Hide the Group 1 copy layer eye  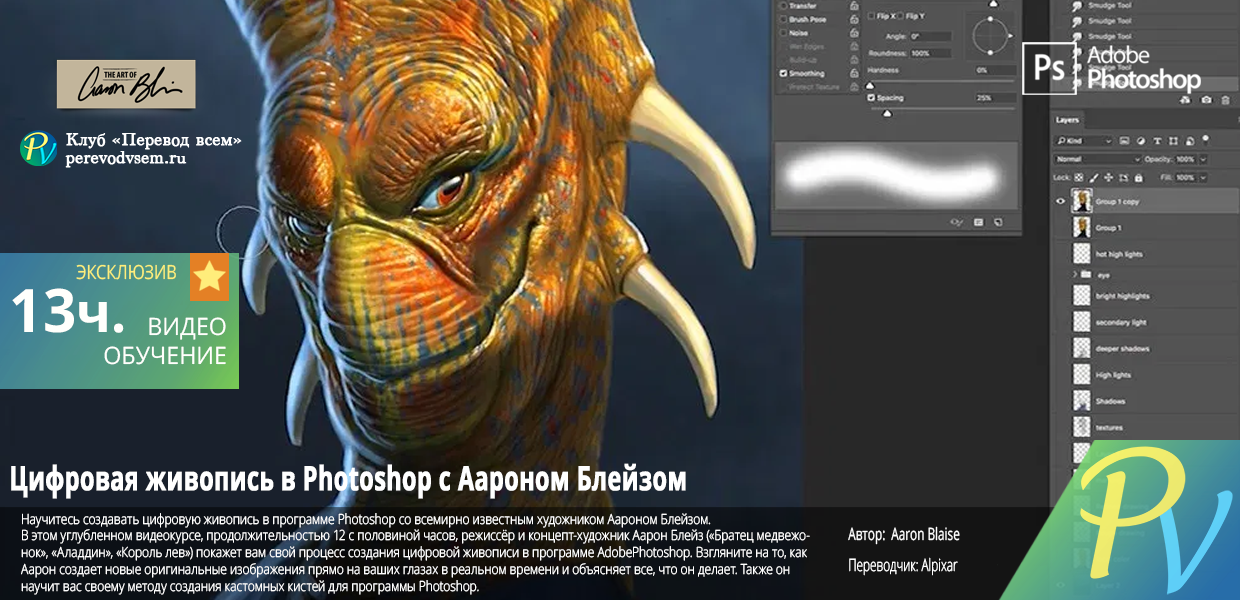point(1061,201)
